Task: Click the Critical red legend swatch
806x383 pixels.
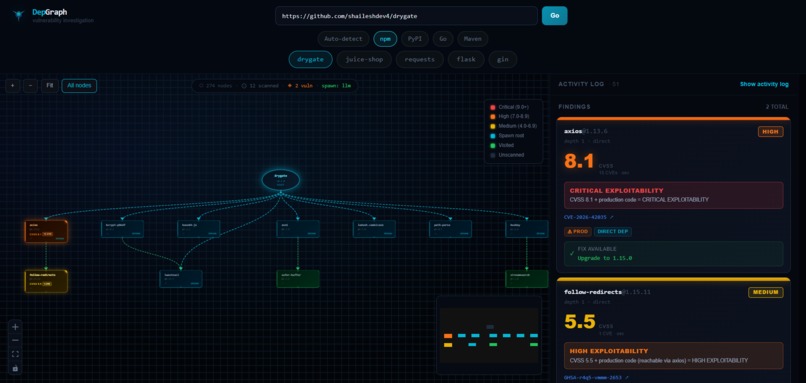Action: click(493, 107)
